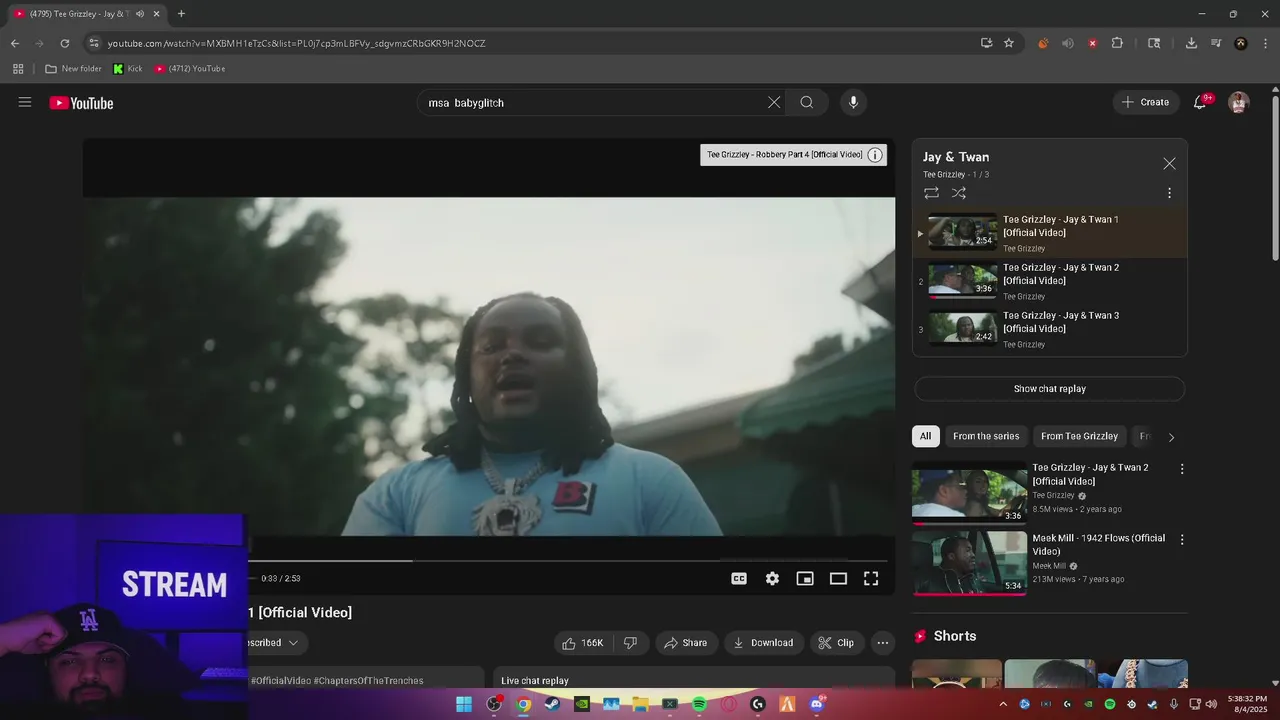Open YouTube notifications bell
The width and height of the screenshot is (1280, 720).
pos(1200,102)
